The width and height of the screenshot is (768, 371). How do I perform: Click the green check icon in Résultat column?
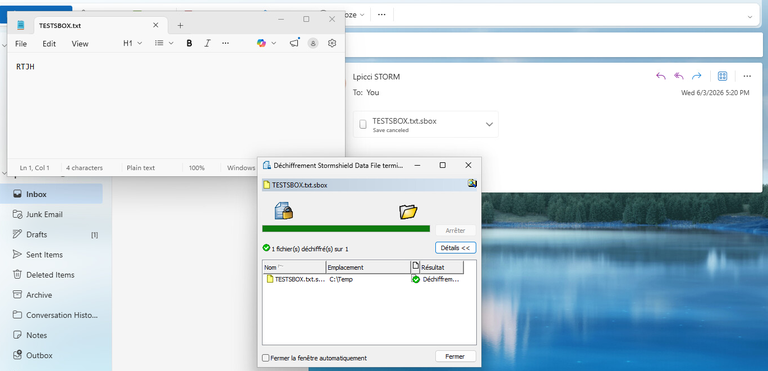416,279
